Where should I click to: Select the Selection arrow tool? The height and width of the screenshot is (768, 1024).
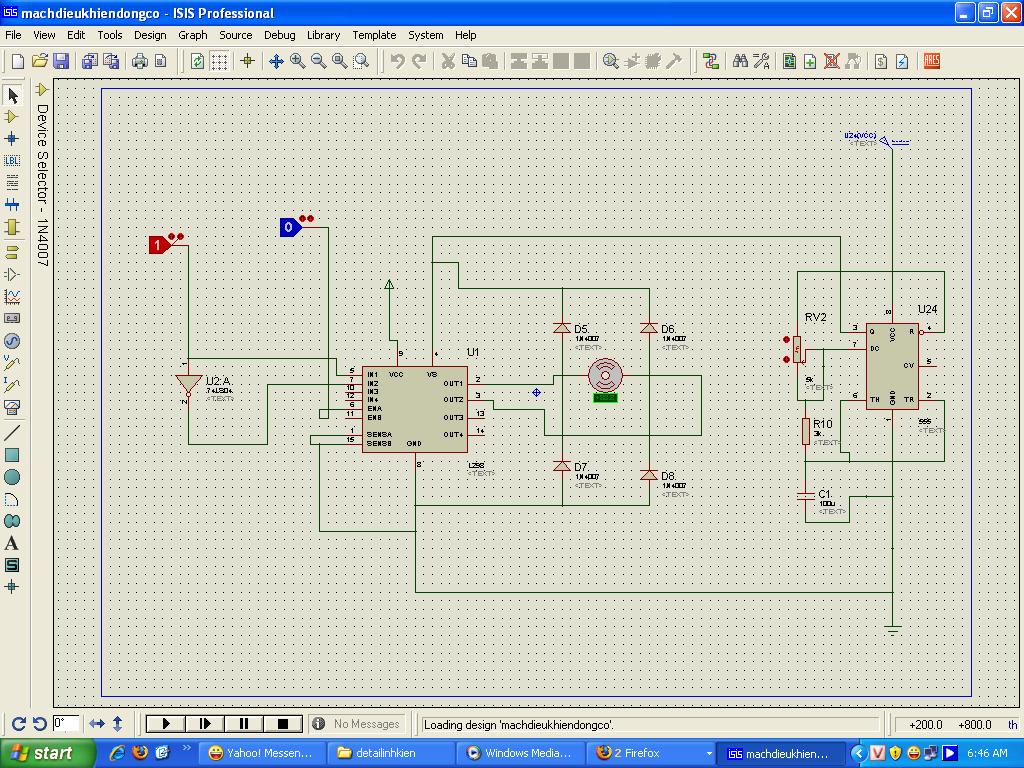point(12,95)
